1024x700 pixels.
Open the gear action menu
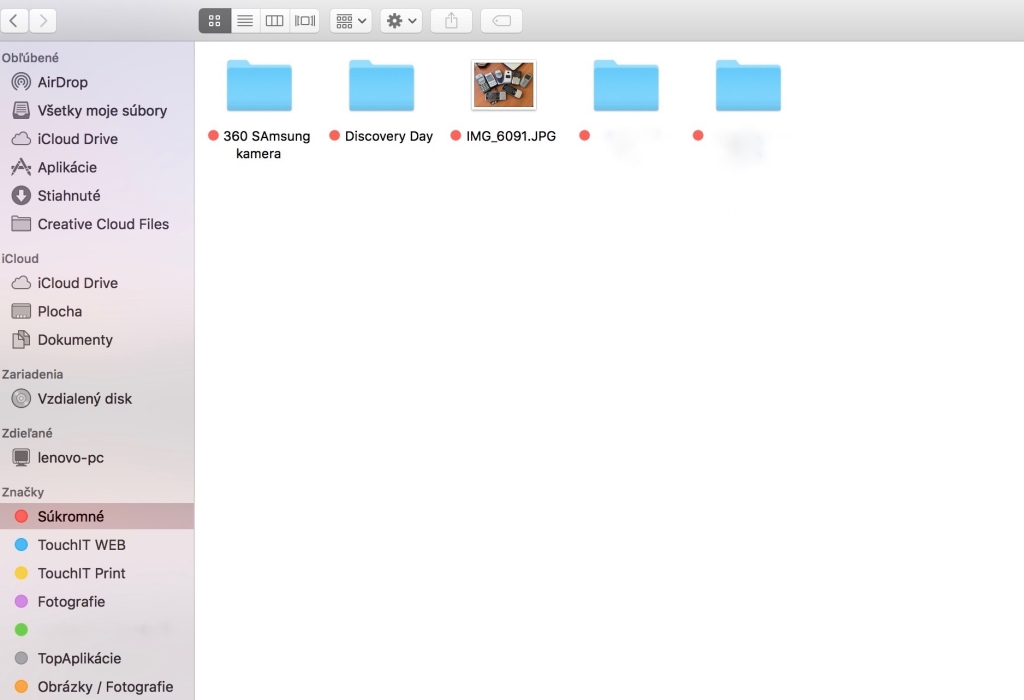(x=400, y=20)
